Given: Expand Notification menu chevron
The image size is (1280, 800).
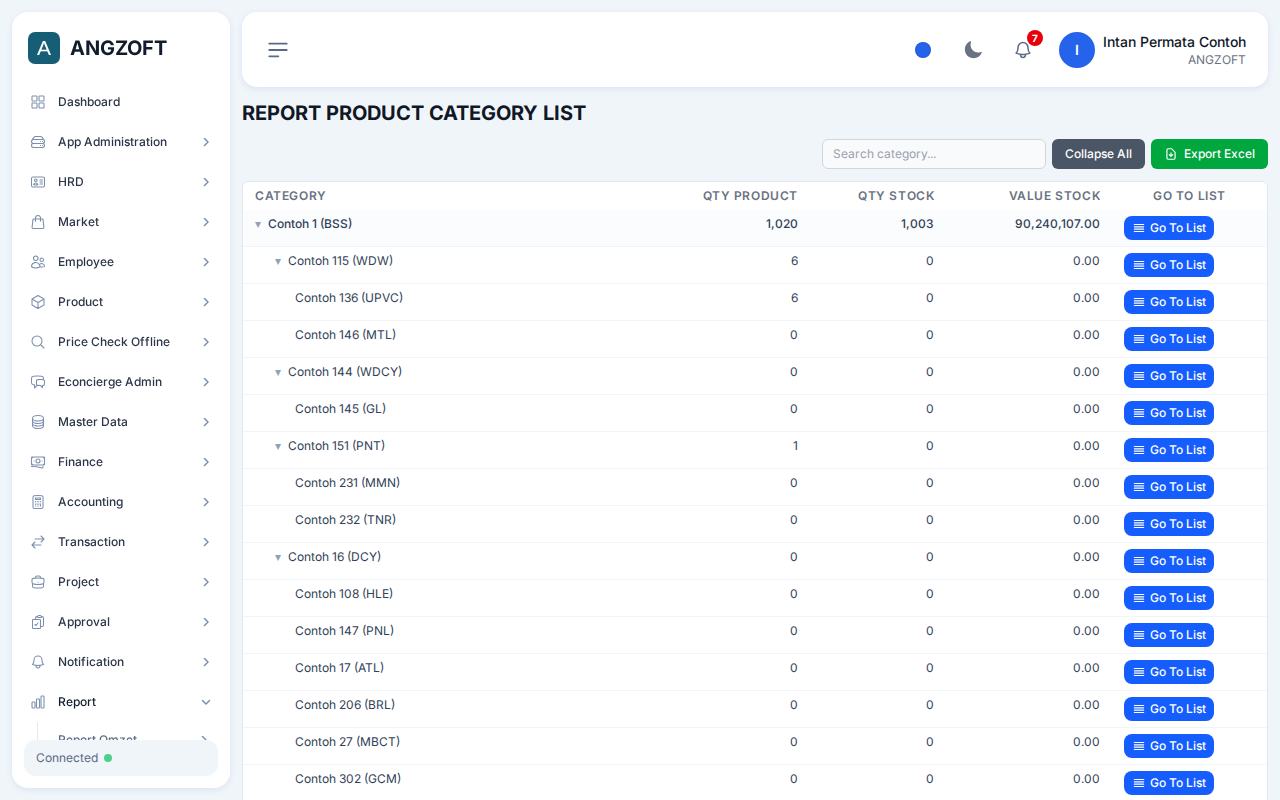Looking at the screenshot, I should coord(206,662).
